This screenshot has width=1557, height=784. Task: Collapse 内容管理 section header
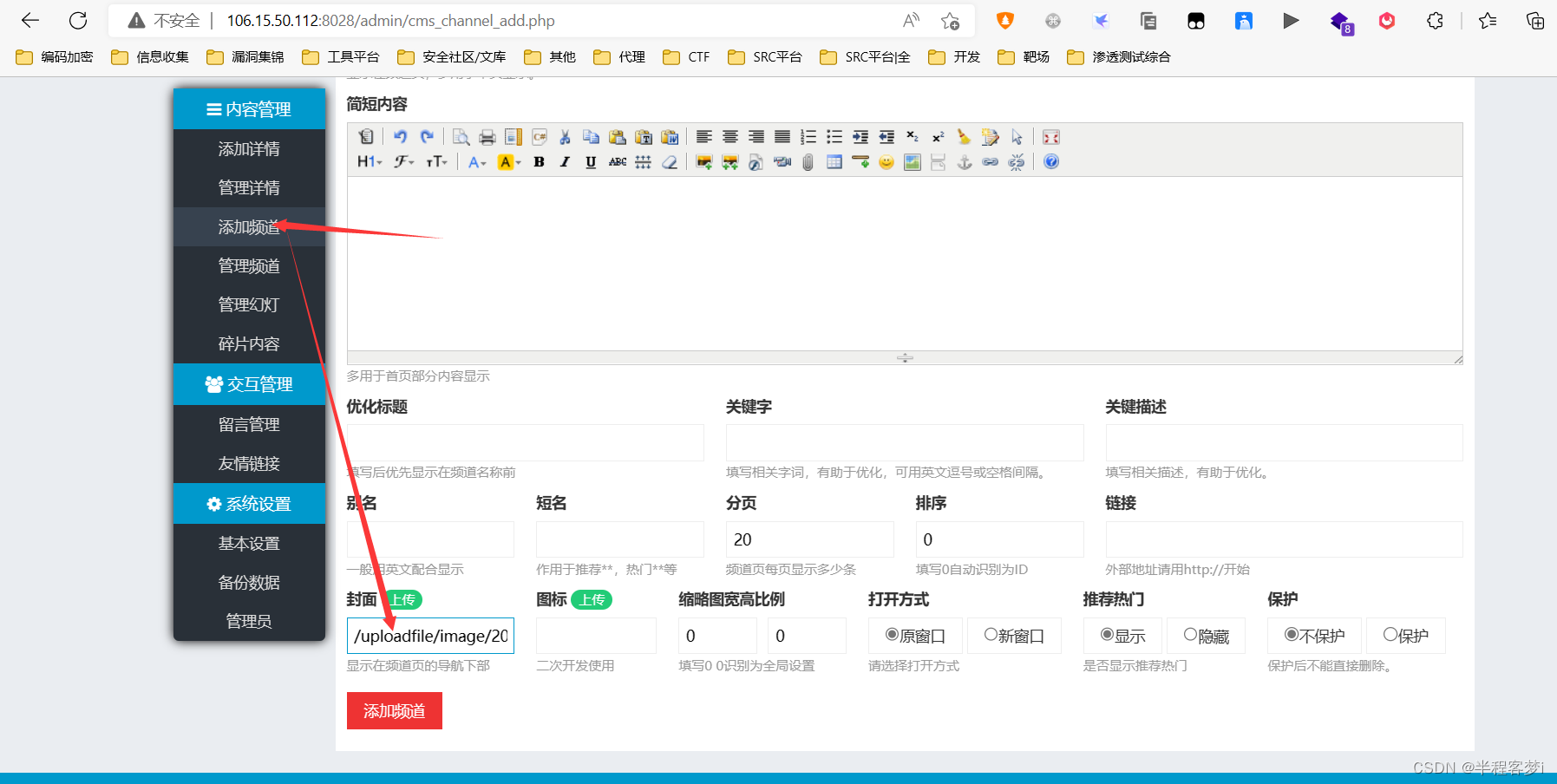point(249,109)
